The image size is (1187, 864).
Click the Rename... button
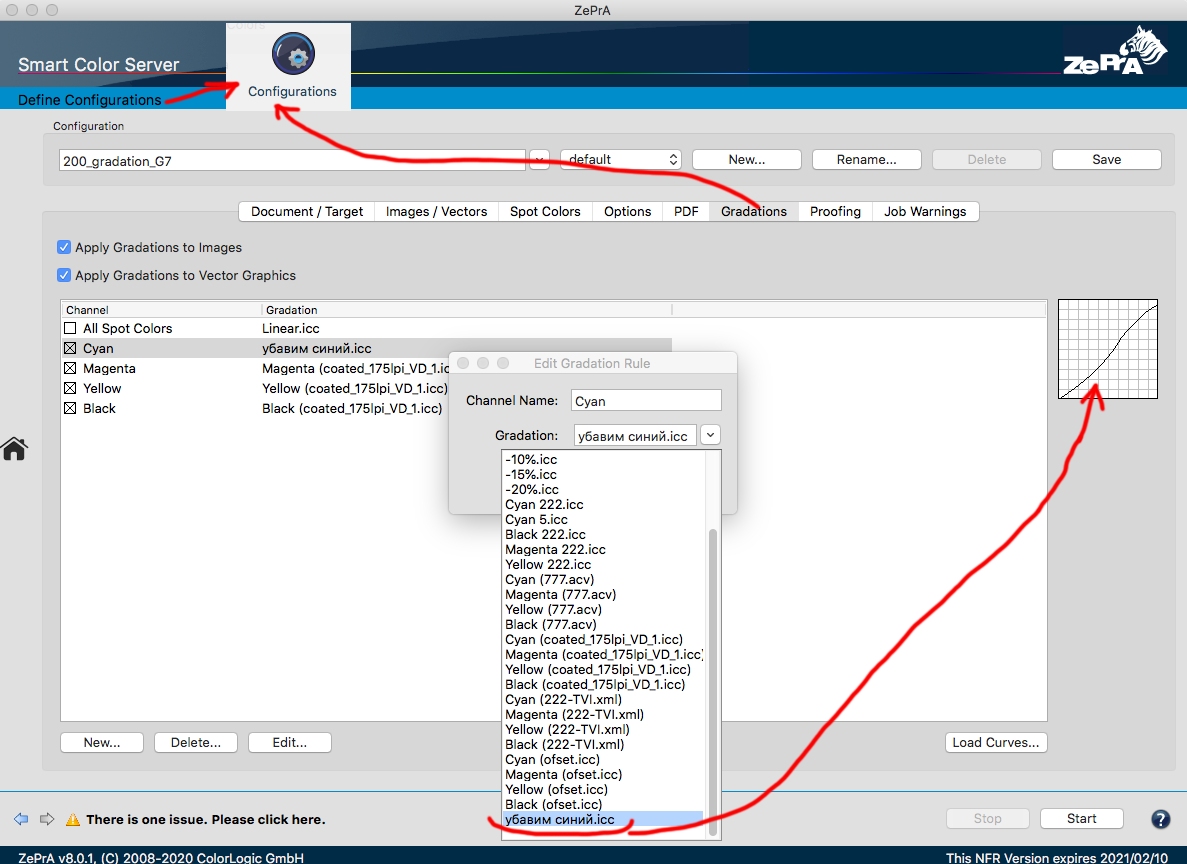(x=866, y=160)
